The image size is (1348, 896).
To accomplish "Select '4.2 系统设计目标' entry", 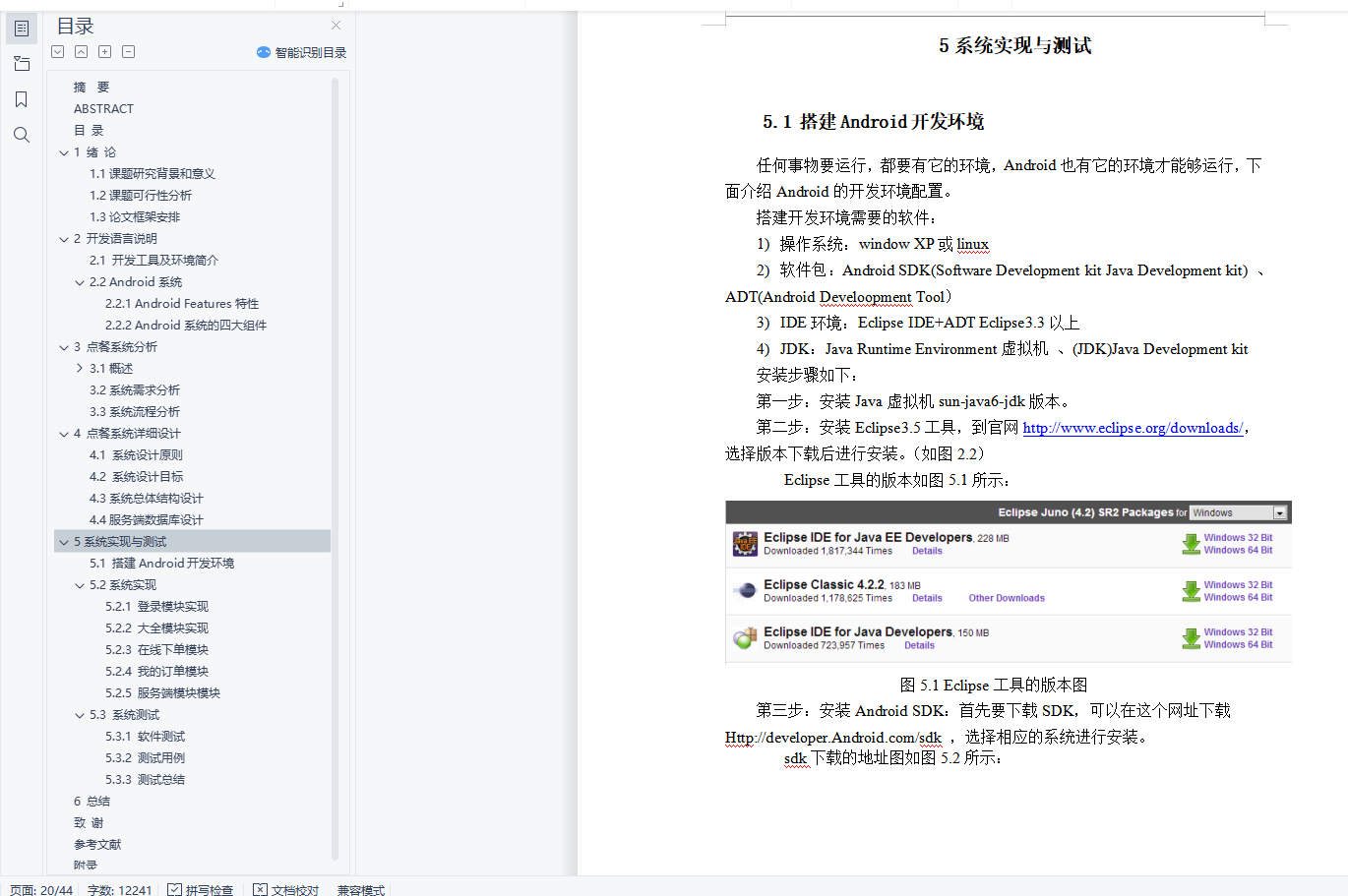I will (x=136, y=477).
